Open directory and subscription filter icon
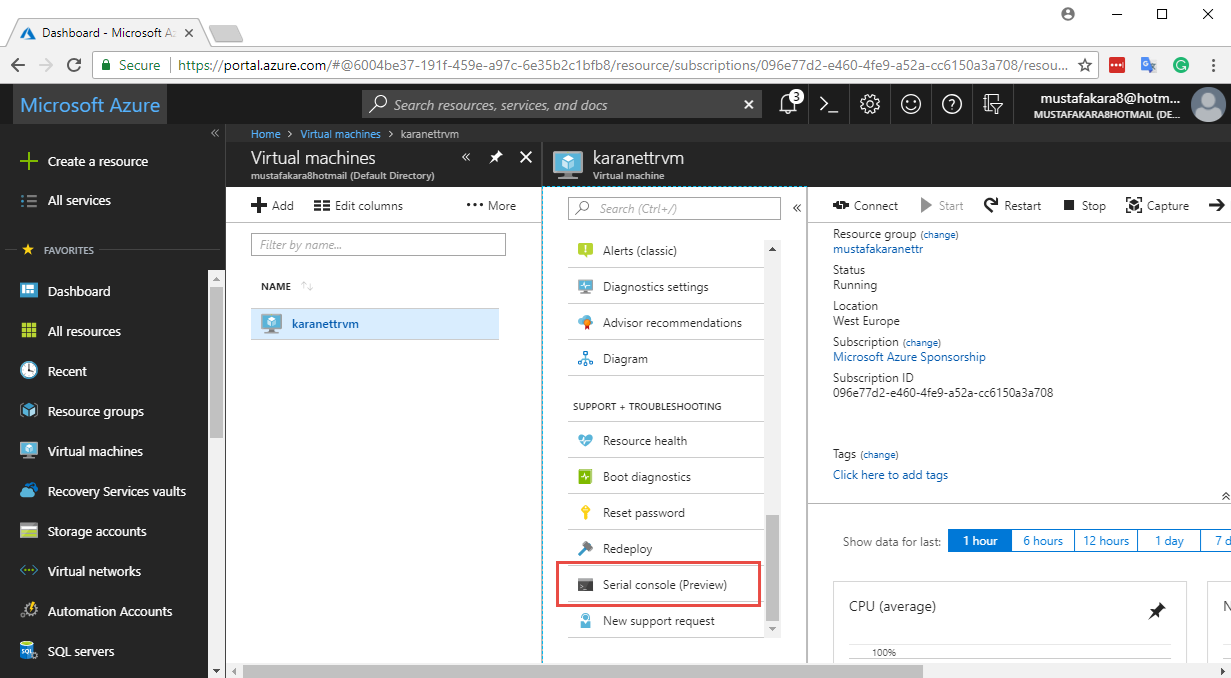Screen dimensions: 1231x678 coord(992,104)
